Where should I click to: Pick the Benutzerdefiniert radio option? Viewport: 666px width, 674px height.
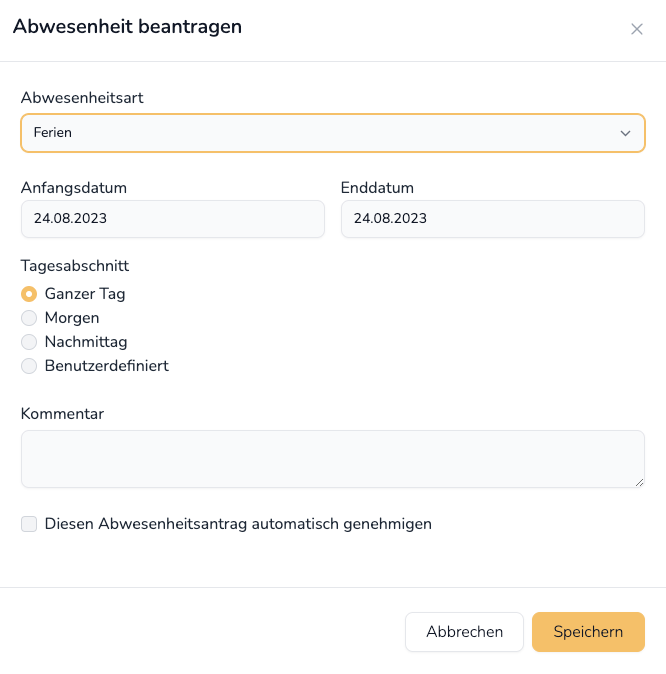click(29, 366)
